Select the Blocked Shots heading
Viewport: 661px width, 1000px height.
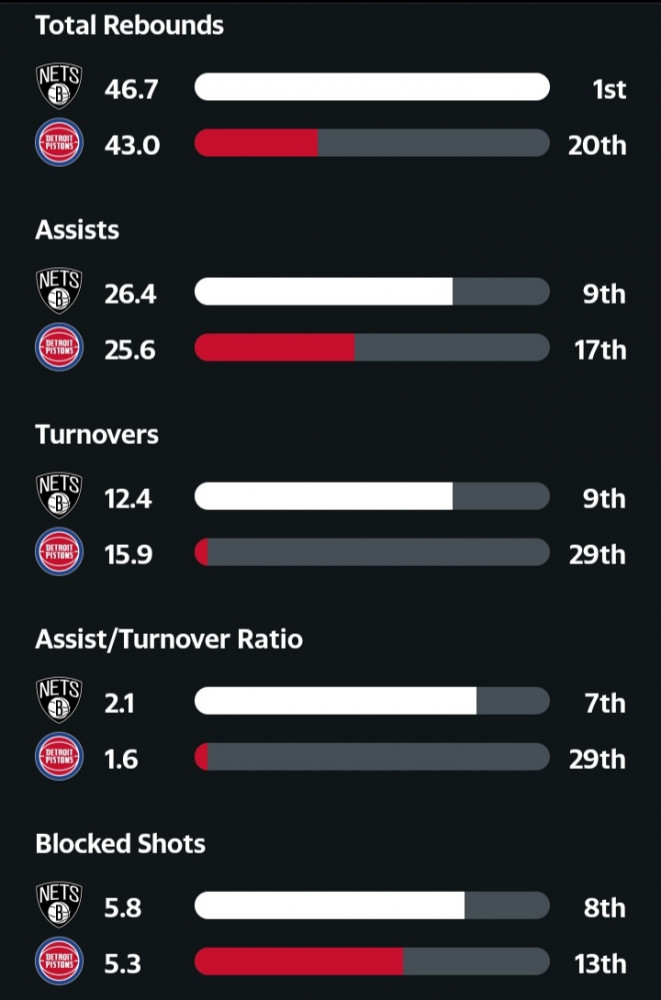coord(120,843)
